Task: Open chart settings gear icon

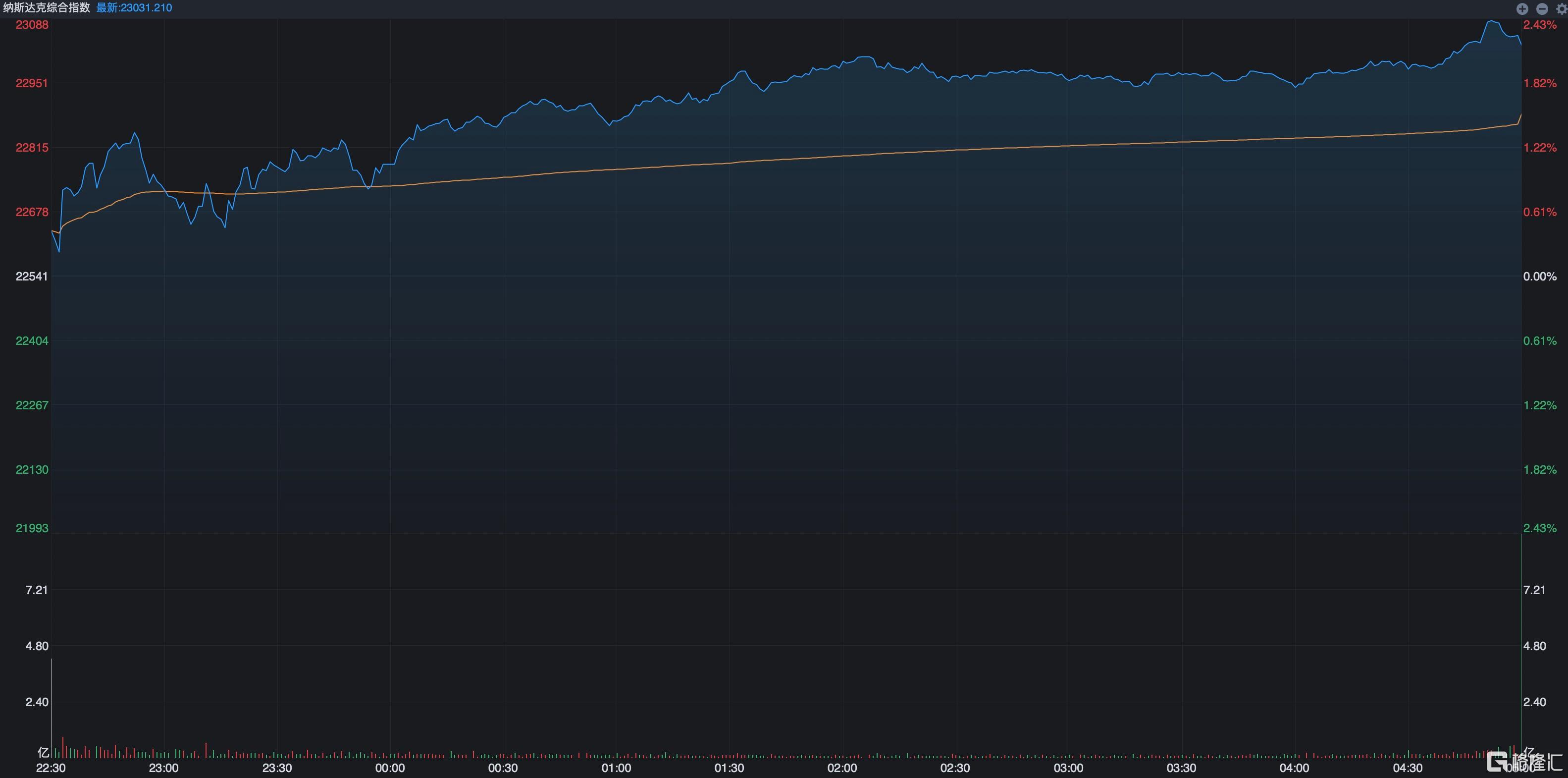Action: pyautogui.click(x=1561, y=8)
